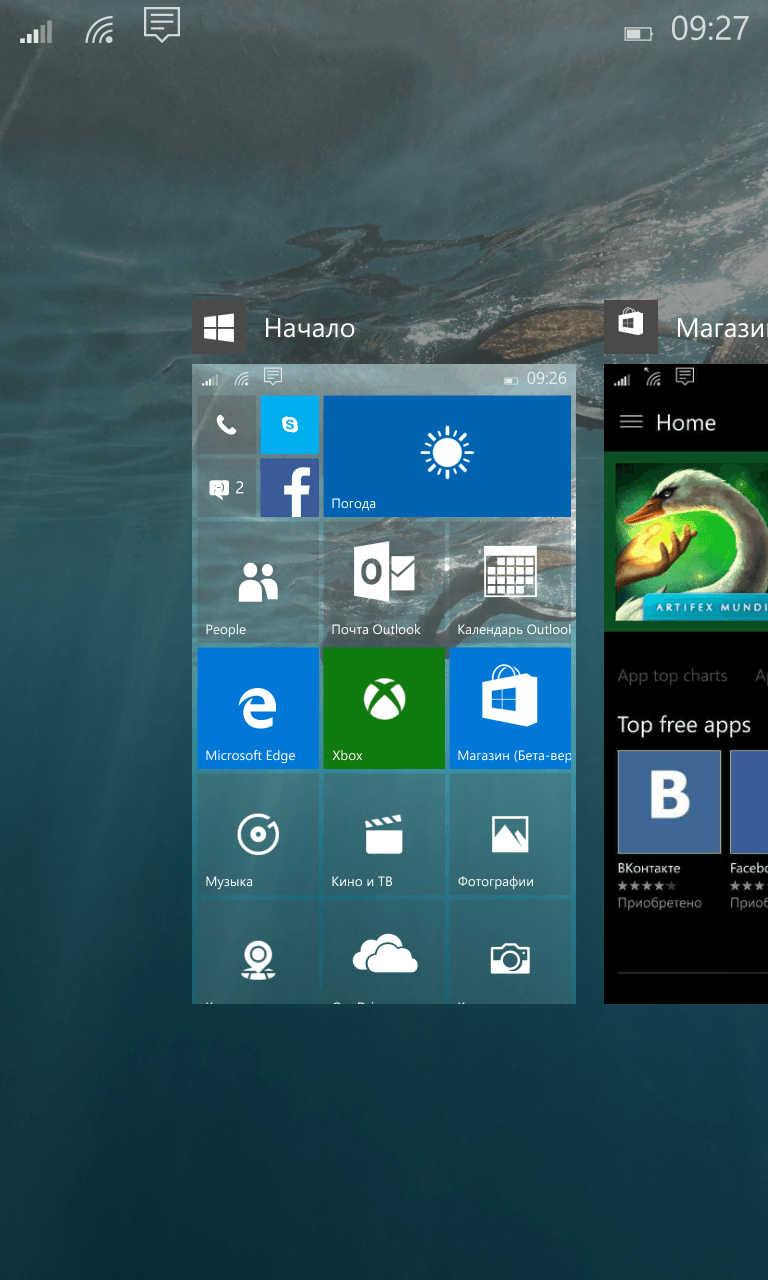Tap the cellular signal bars in the status bar
Viewport: 768px width, 1280px height.
(36, 33)
